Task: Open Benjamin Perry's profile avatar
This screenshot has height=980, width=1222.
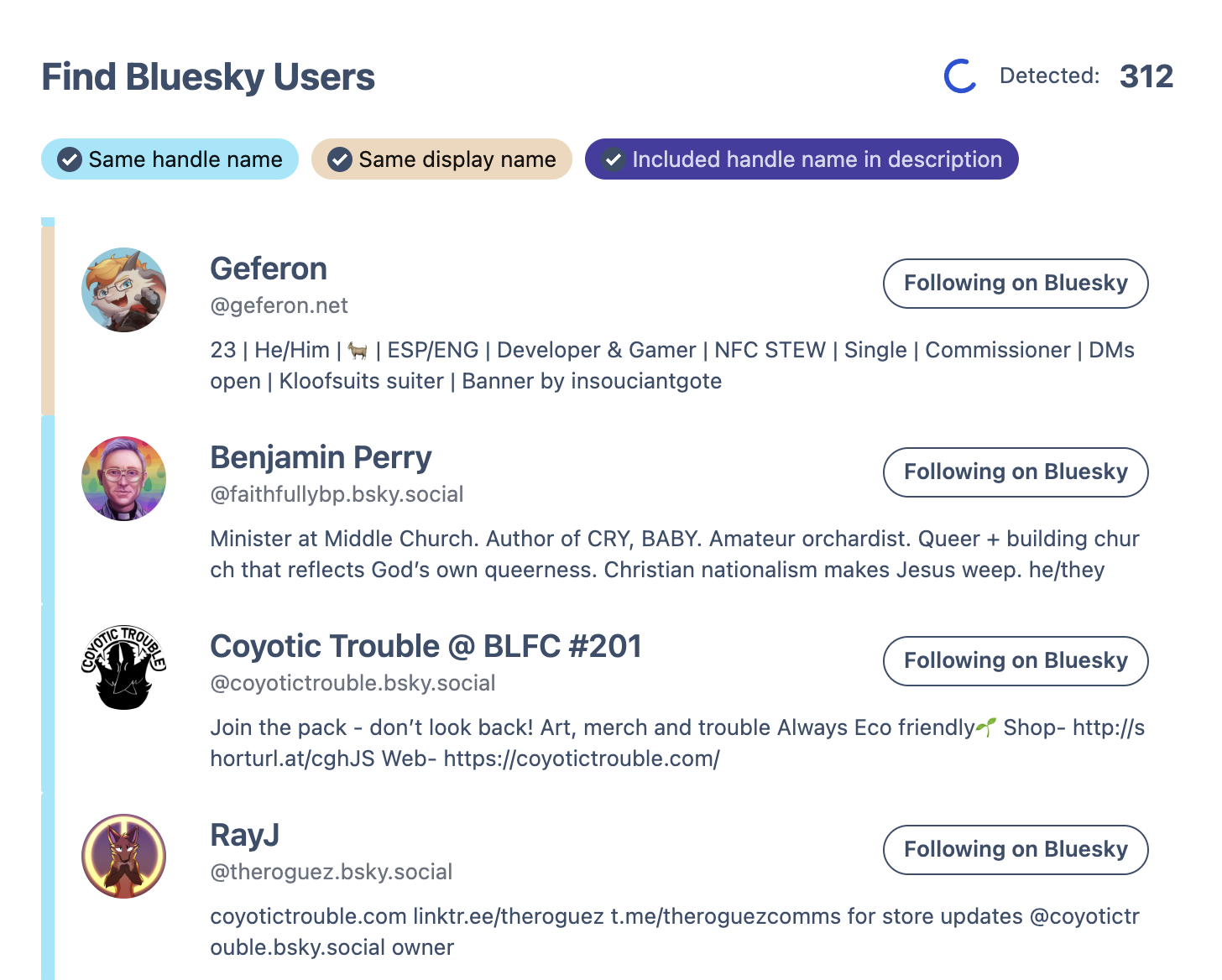Action: click(124, 479)
